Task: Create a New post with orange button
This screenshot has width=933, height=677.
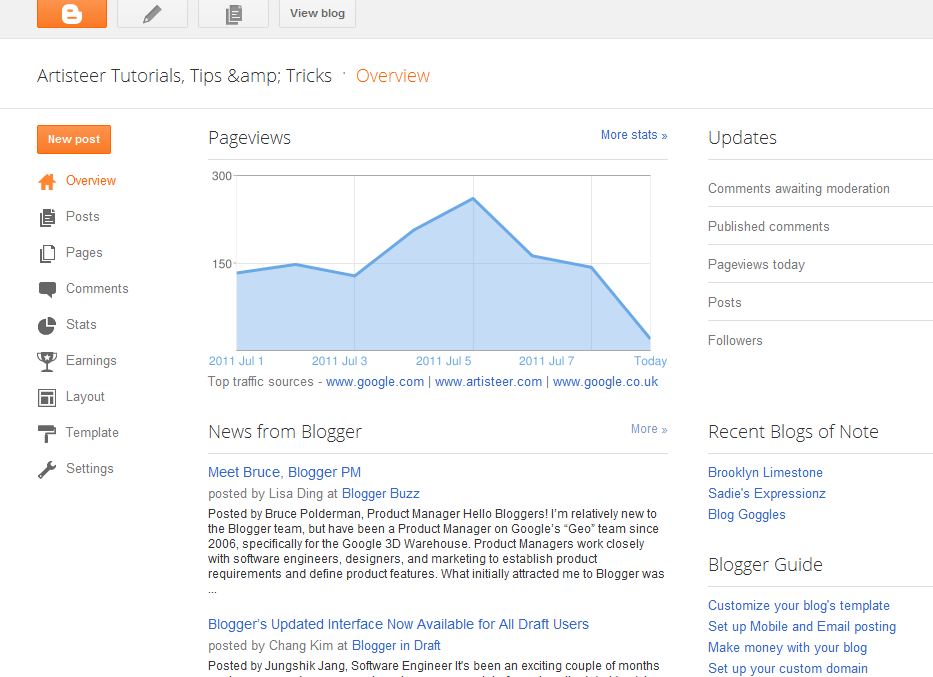Action: pyautogui.click(x=74, y=139)
